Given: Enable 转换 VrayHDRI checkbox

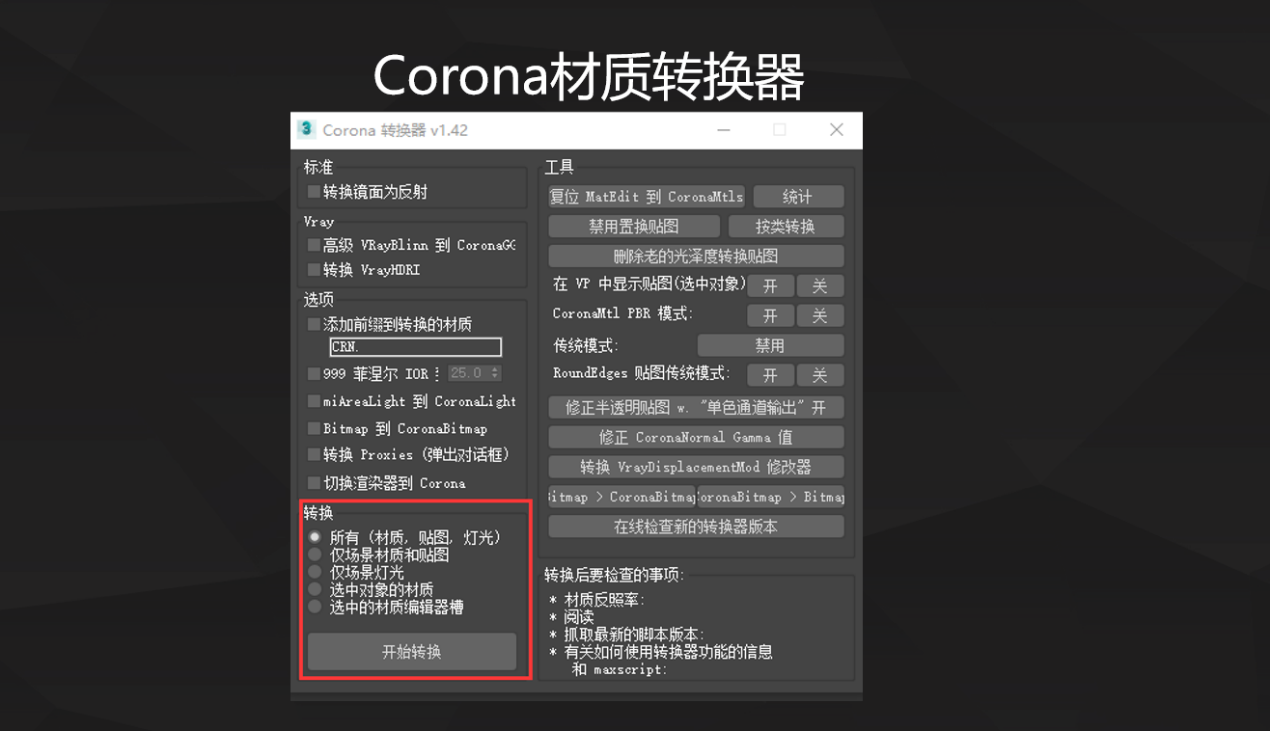Looking at the screenshot, I should [314, 270].
